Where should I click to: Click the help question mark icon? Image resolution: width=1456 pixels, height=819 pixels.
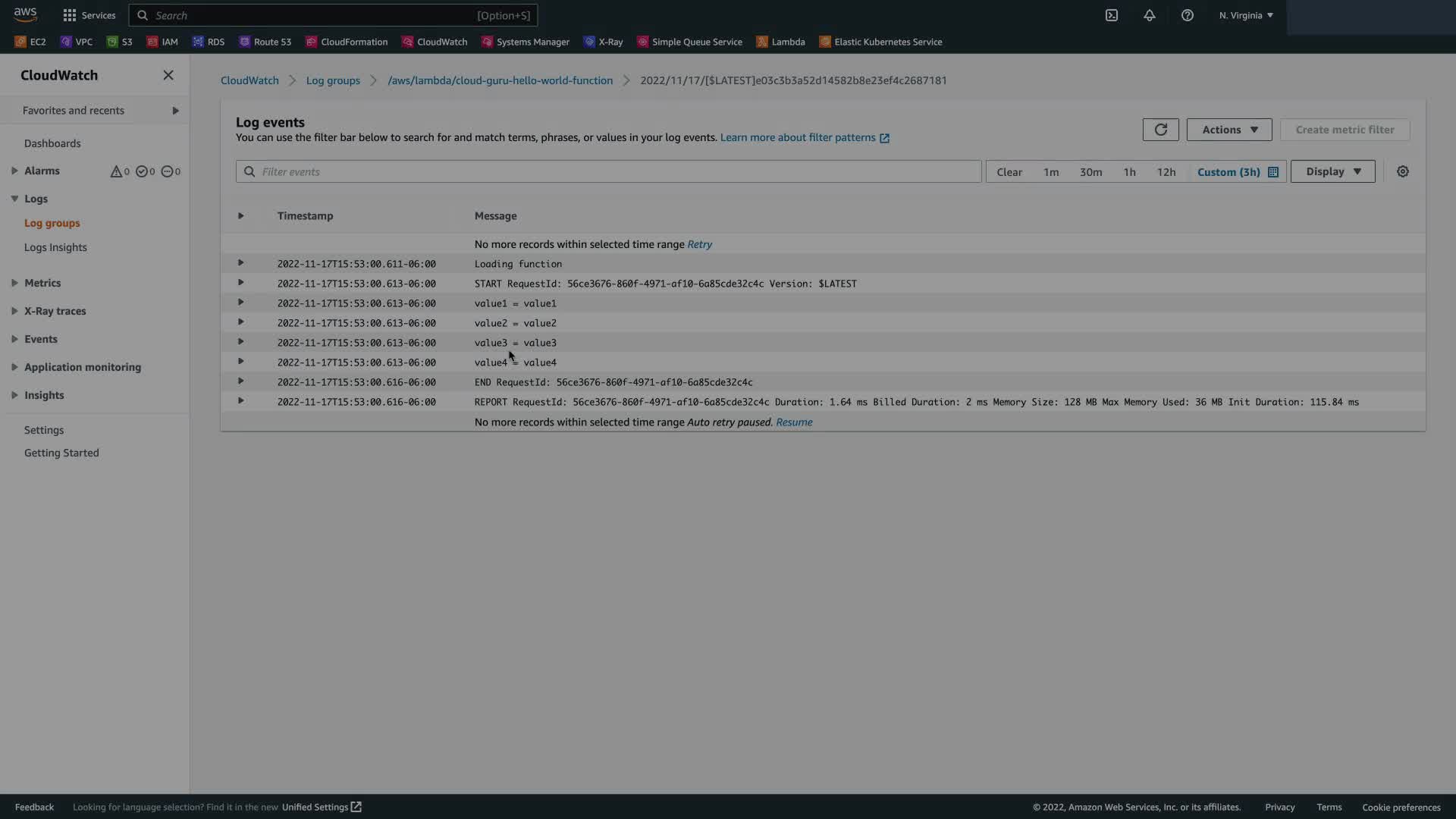(x=1187, y=15)
